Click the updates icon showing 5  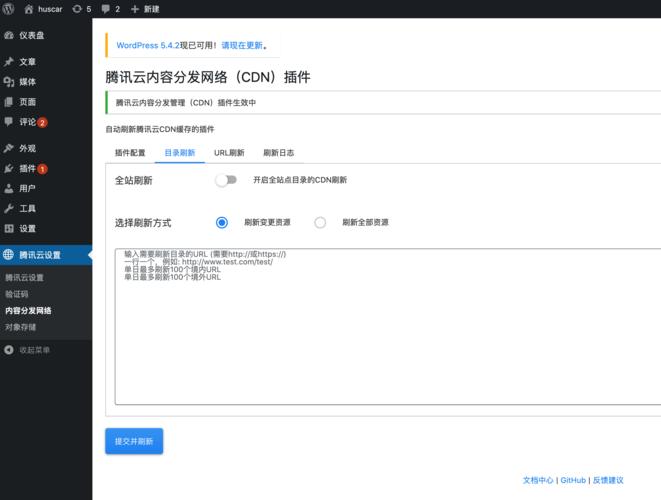point(77,9)
